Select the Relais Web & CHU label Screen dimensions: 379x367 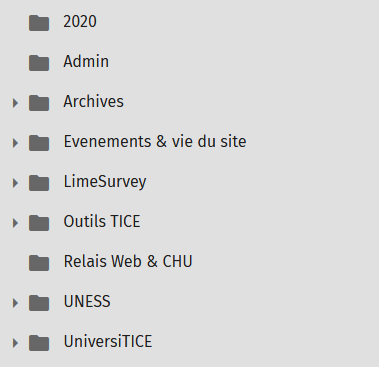pyautogui.click(x=128, y=261)
